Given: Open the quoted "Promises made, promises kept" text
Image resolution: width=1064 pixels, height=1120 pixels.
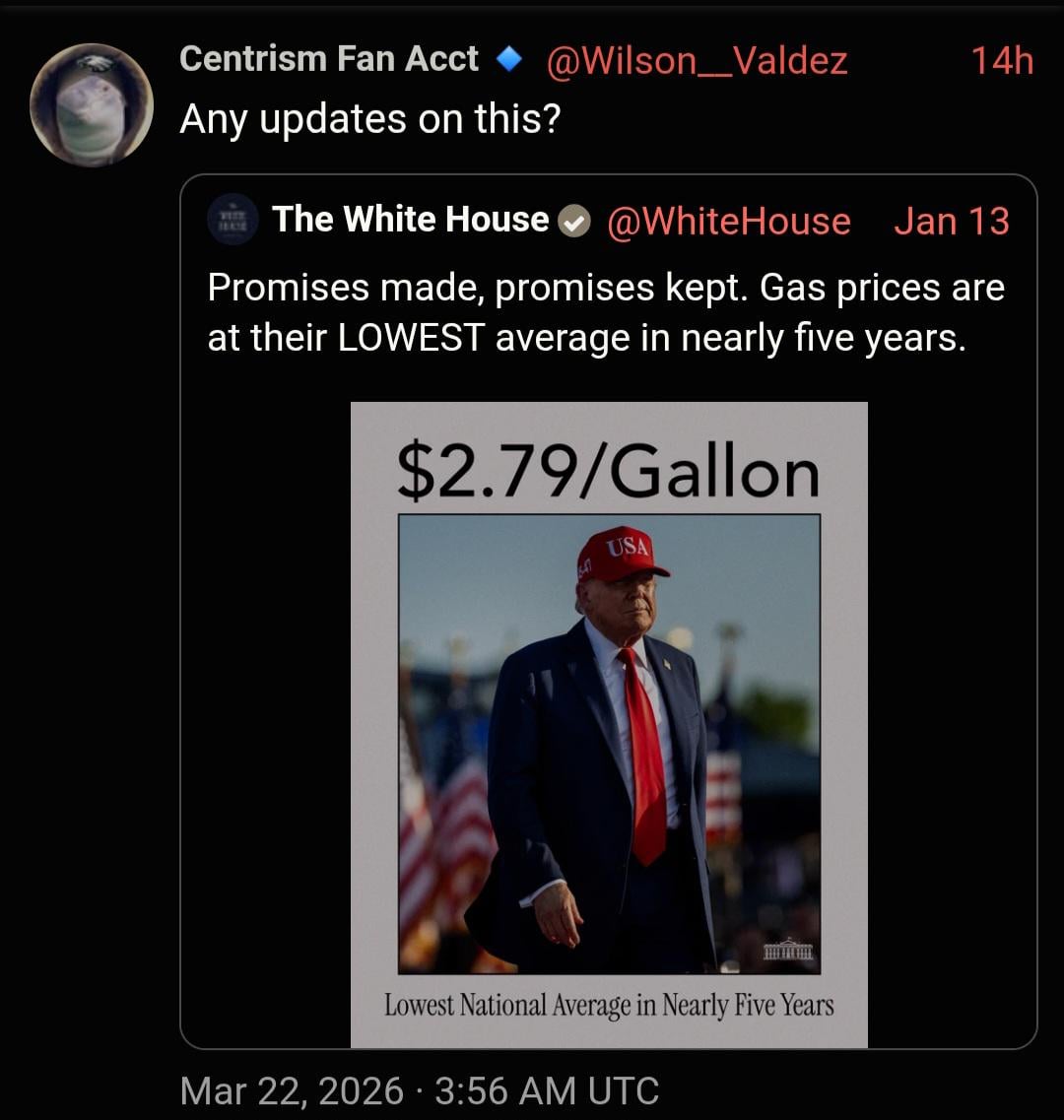Looking at the screenshot, I should [605, 312].
